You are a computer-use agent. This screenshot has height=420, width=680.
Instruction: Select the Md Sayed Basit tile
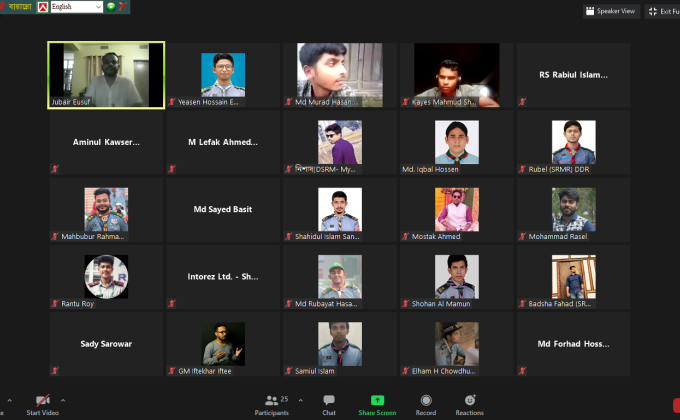click(x=223, y=210)
